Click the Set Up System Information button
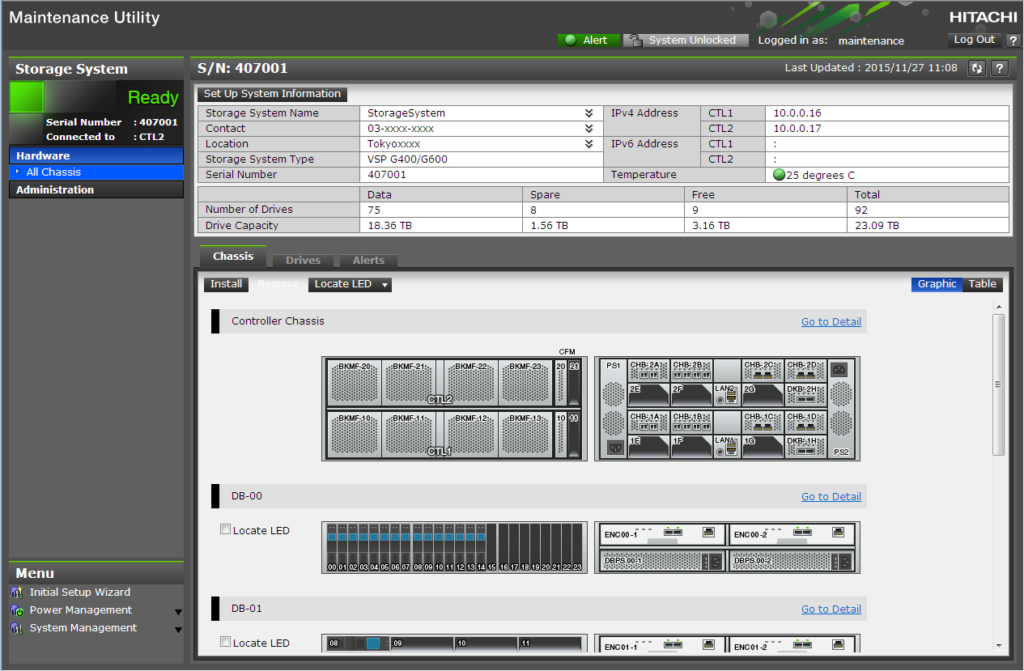 272,94
